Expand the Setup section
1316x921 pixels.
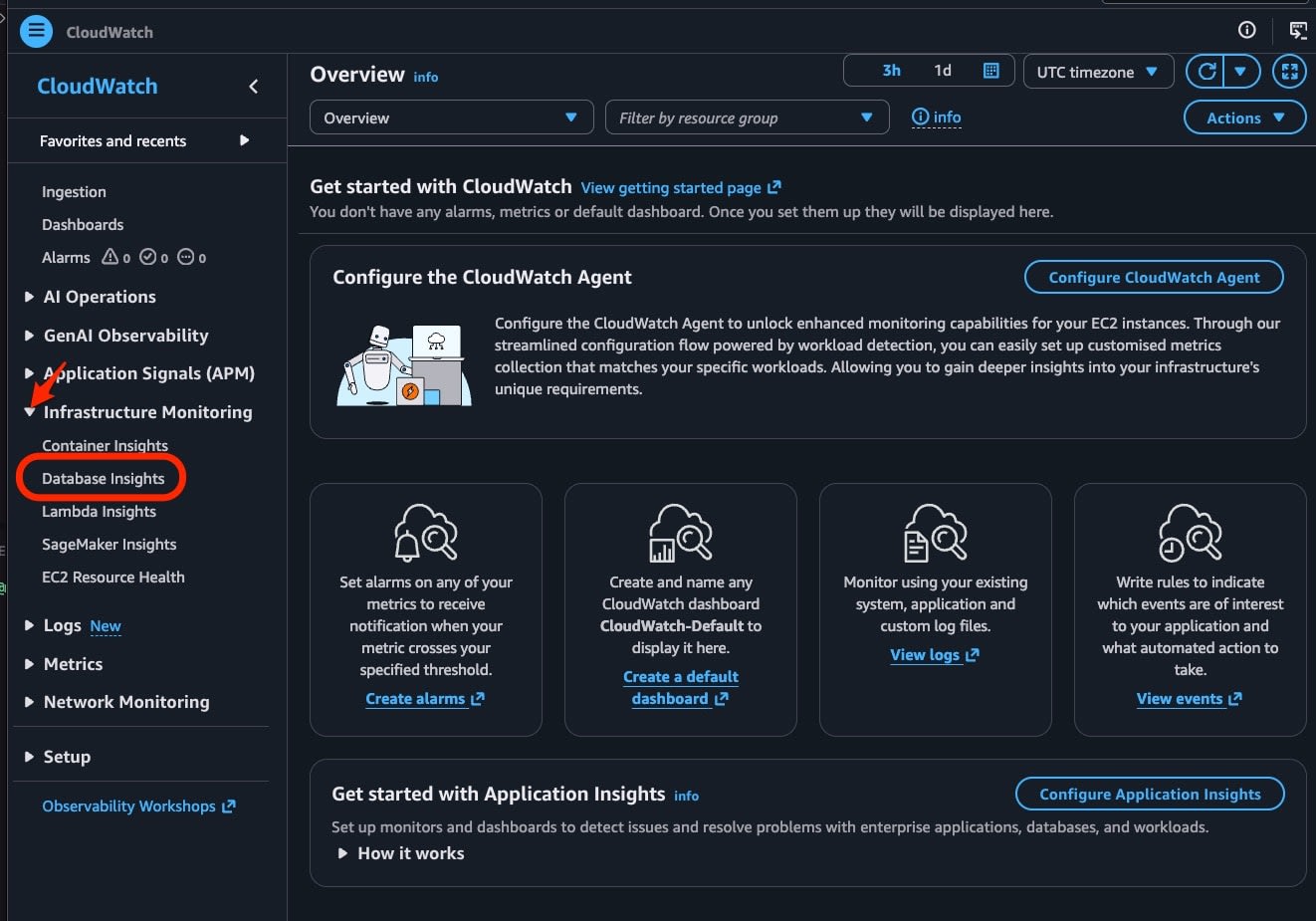[29, 757]
